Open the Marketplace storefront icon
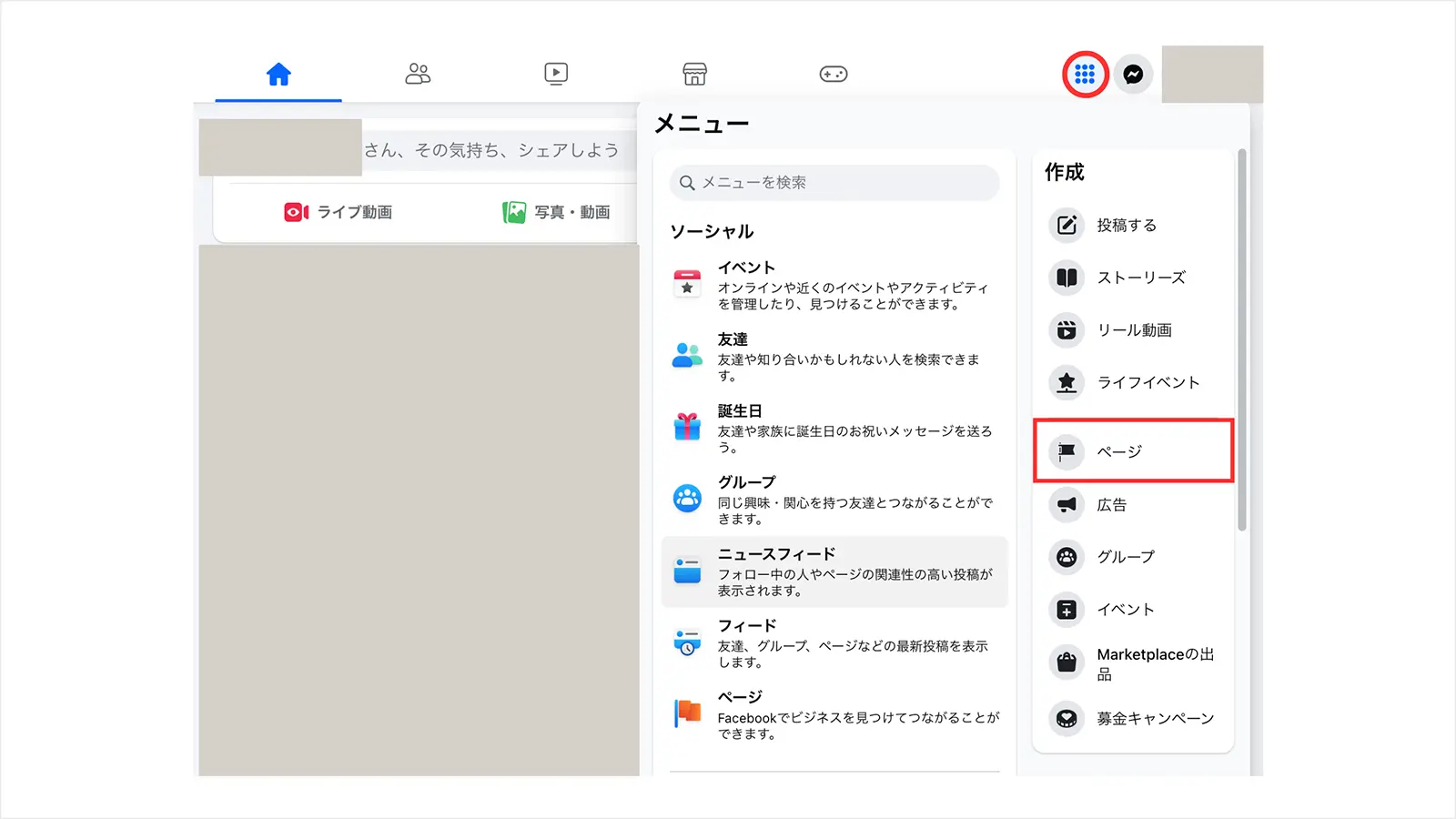Screen dimensions: 1456x819 click(694, 74)
